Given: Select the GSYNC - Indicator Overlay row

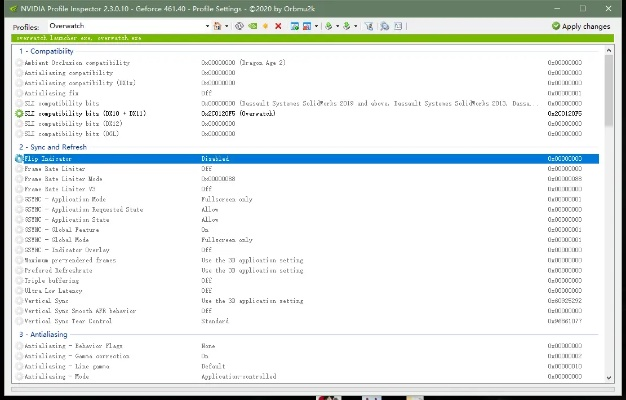Looking at the screenshot, I should (307, 250).
